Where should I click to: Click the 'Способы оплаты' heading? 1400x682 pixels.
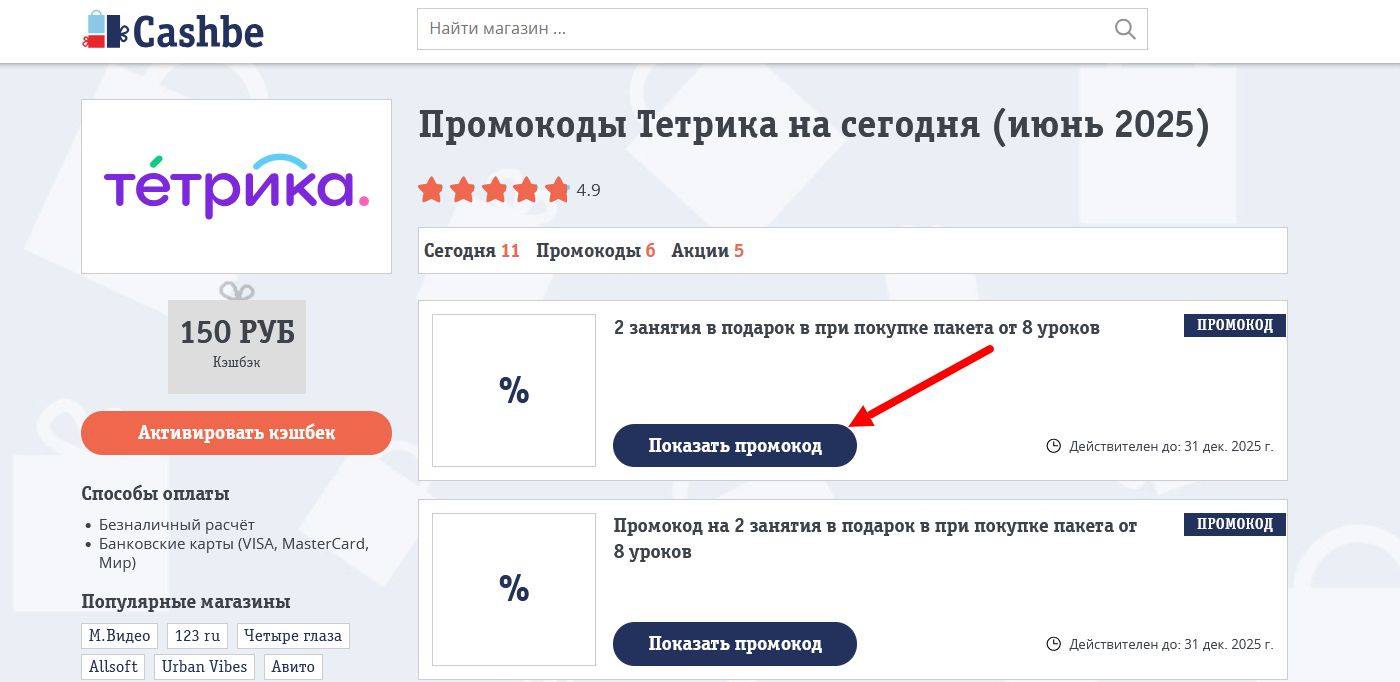(155, 494)
